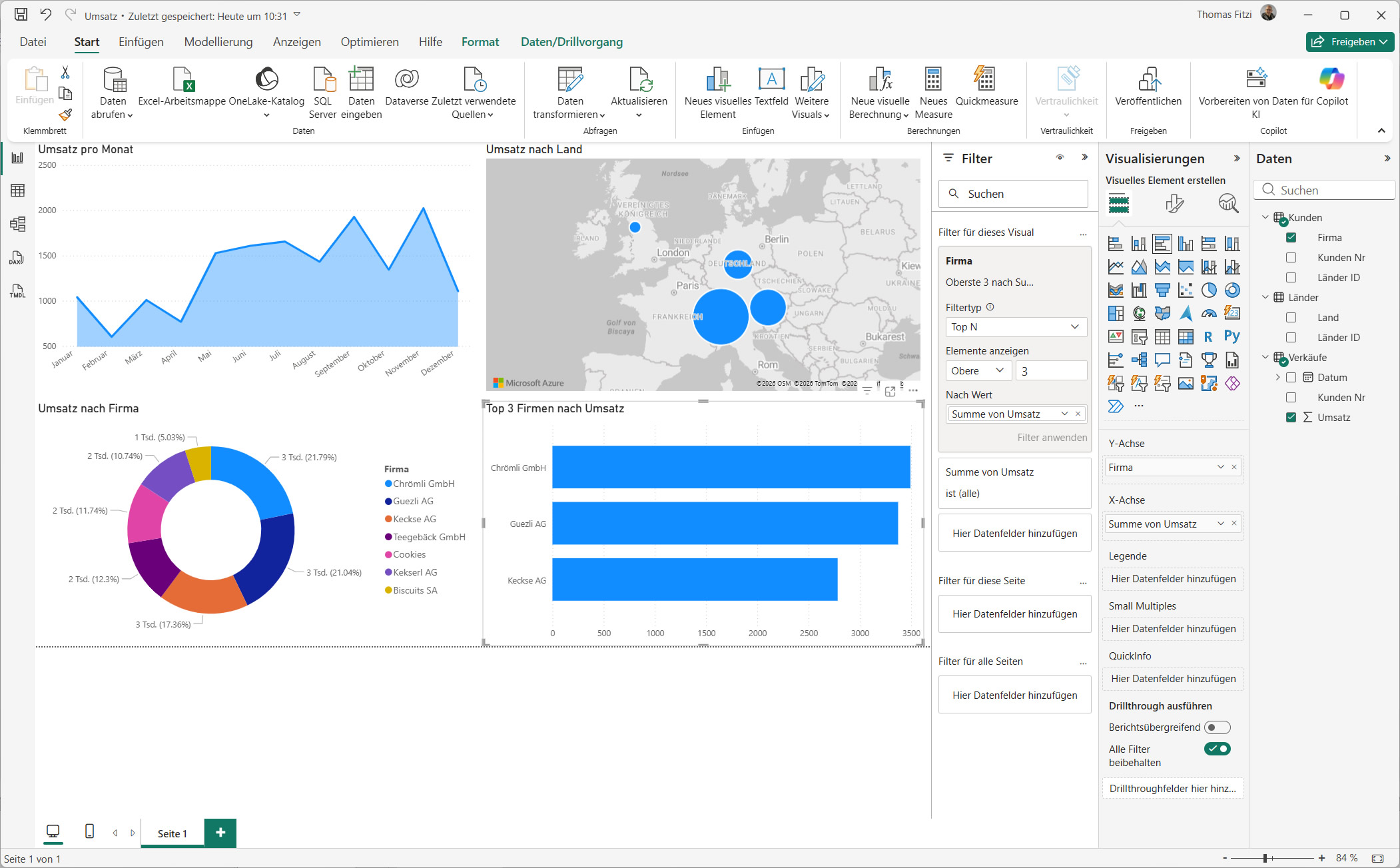
Task: Enable the Berichtsübergreifend toggle
Action: pos(1217,727)
